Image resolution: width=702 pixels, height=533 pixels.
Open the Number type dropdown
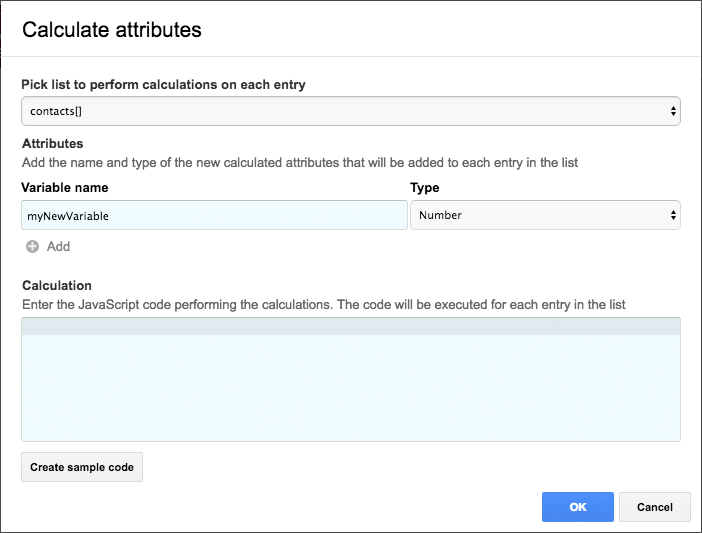click(545, 215)
